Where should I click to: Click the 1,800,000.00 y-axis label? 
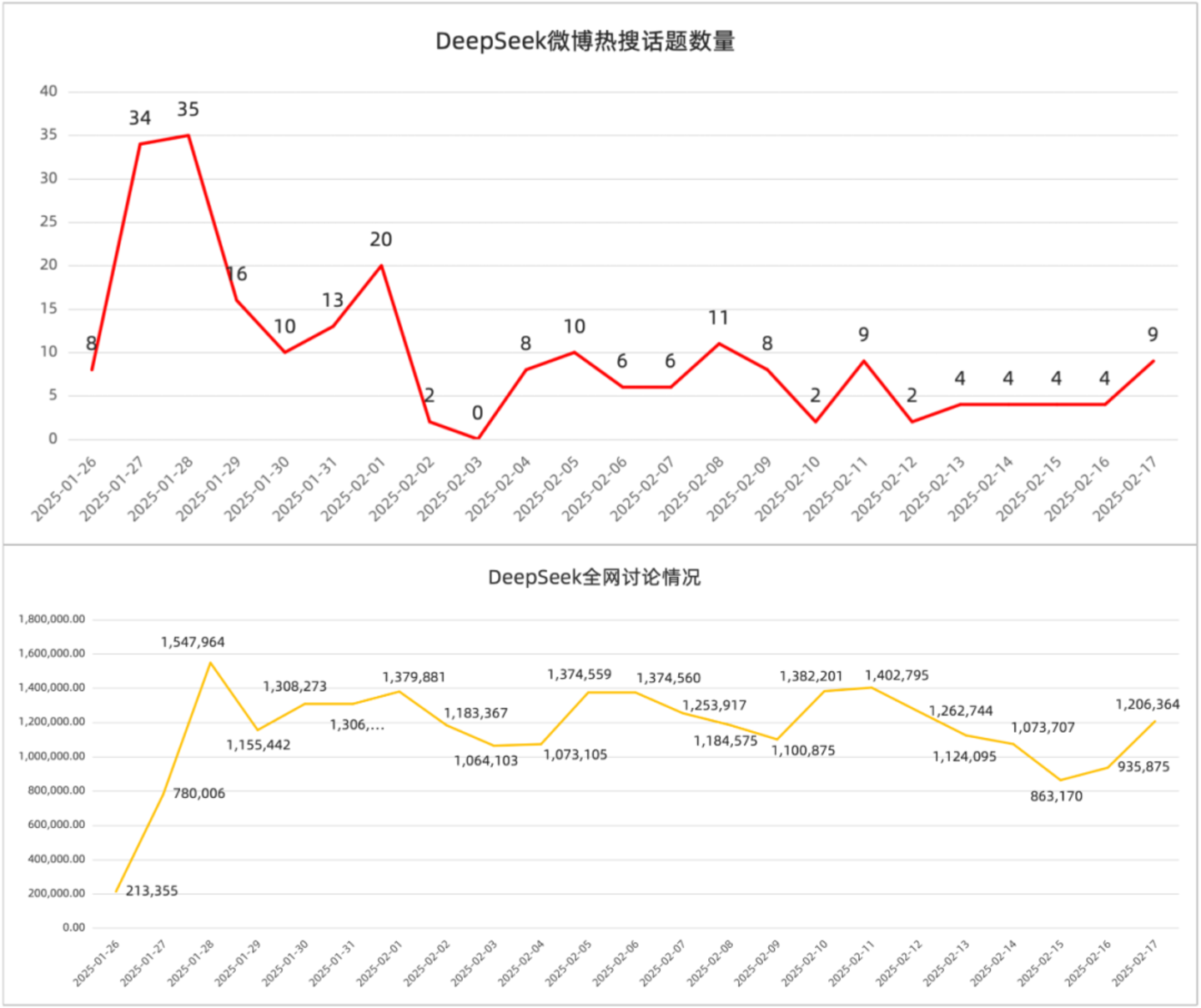[52, 619]
